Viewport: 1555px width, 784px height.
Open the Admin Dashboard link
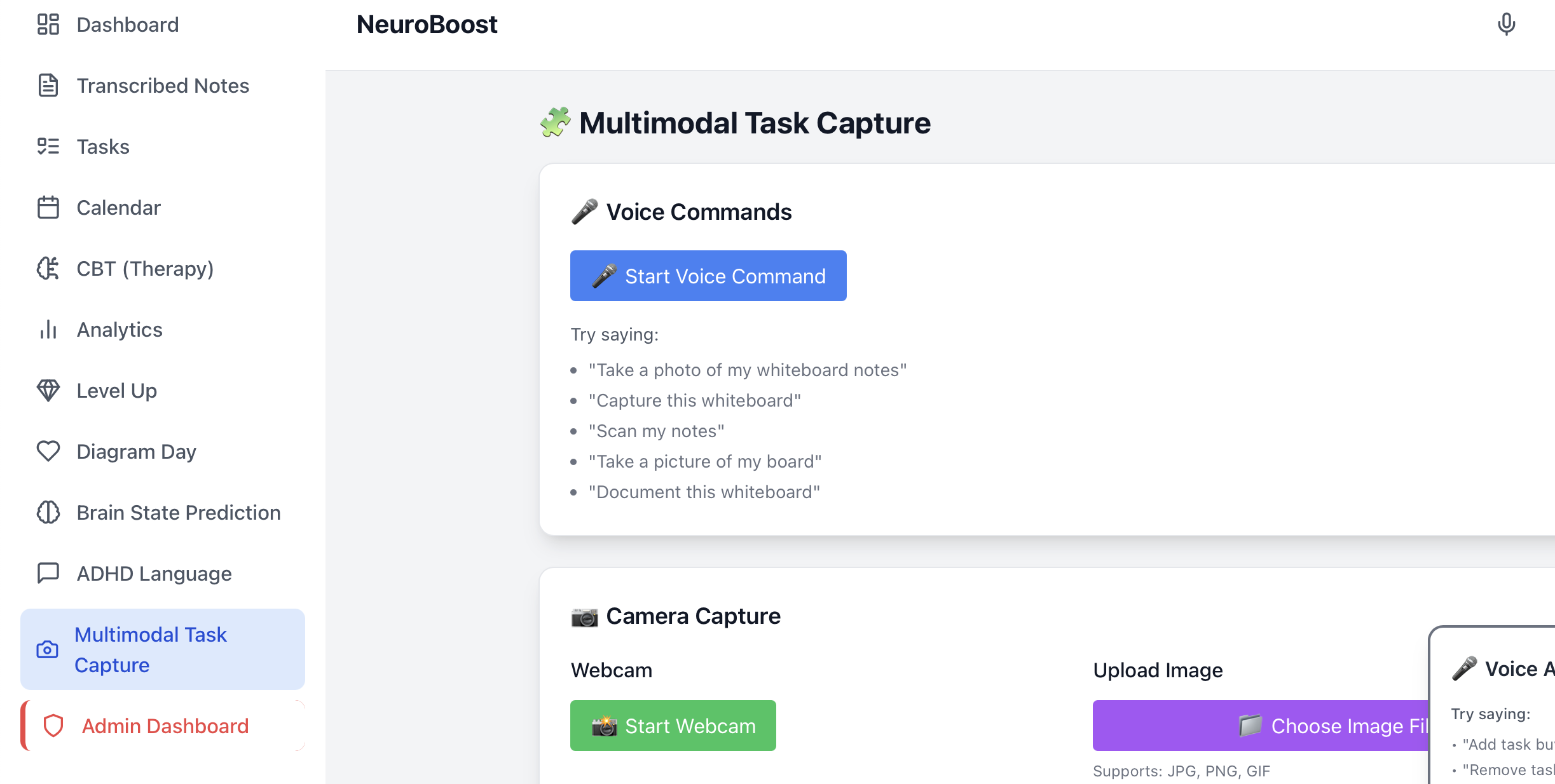click(165, 726)
